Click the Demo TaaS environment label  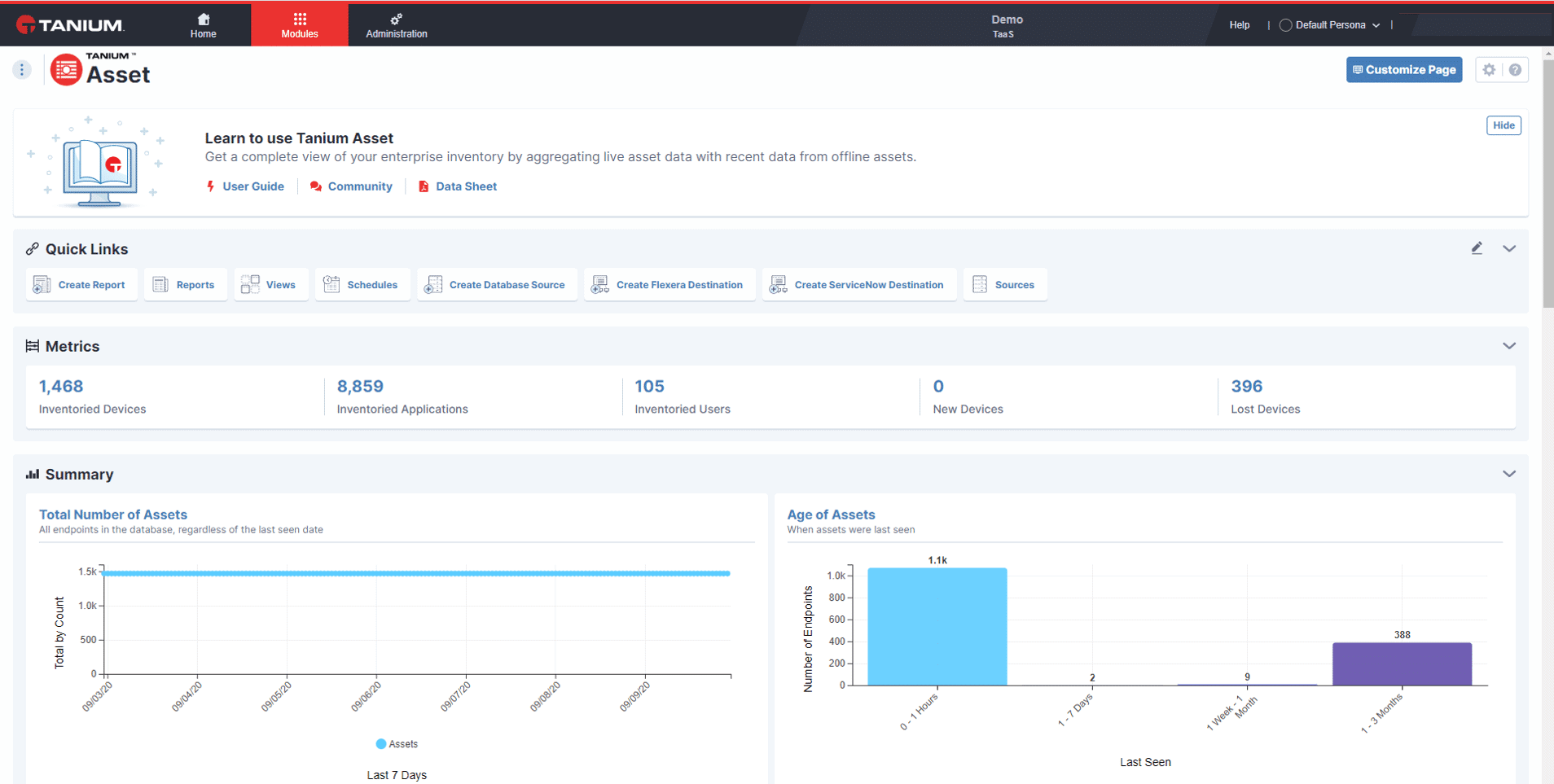coord(1007,26)
